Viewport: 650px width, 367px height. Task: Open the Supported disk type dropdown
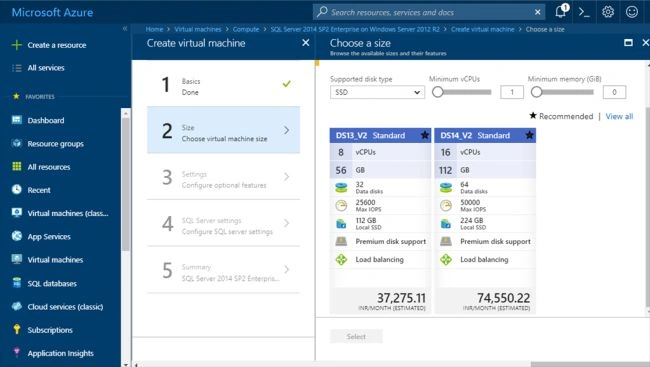tap(377, 92)
